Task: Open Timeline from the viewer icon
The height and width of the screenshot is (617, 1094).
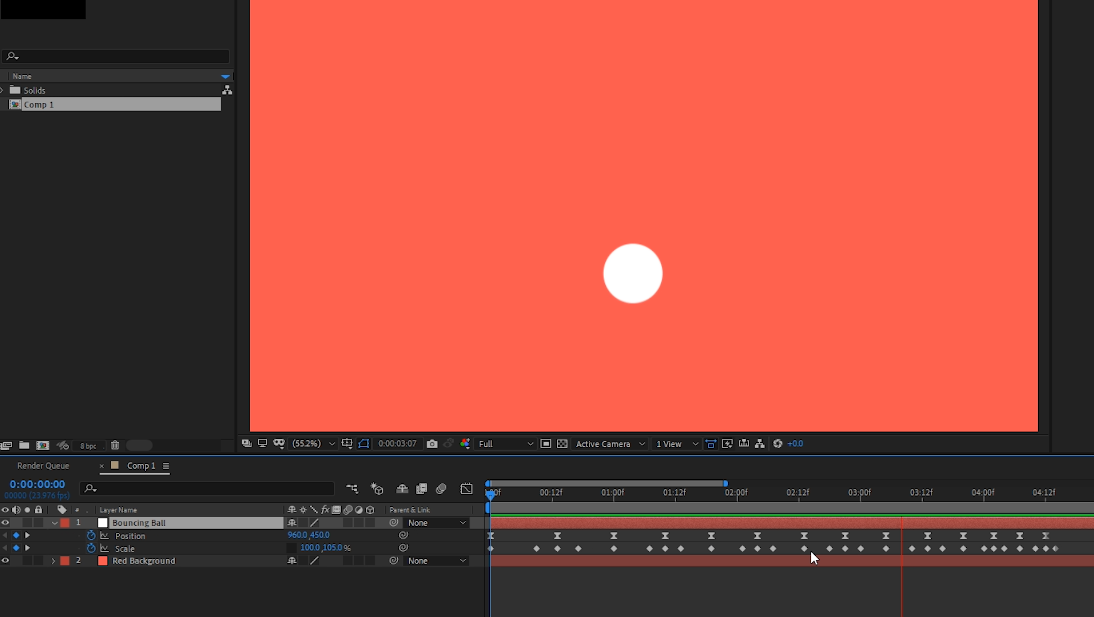Action: 744,443
